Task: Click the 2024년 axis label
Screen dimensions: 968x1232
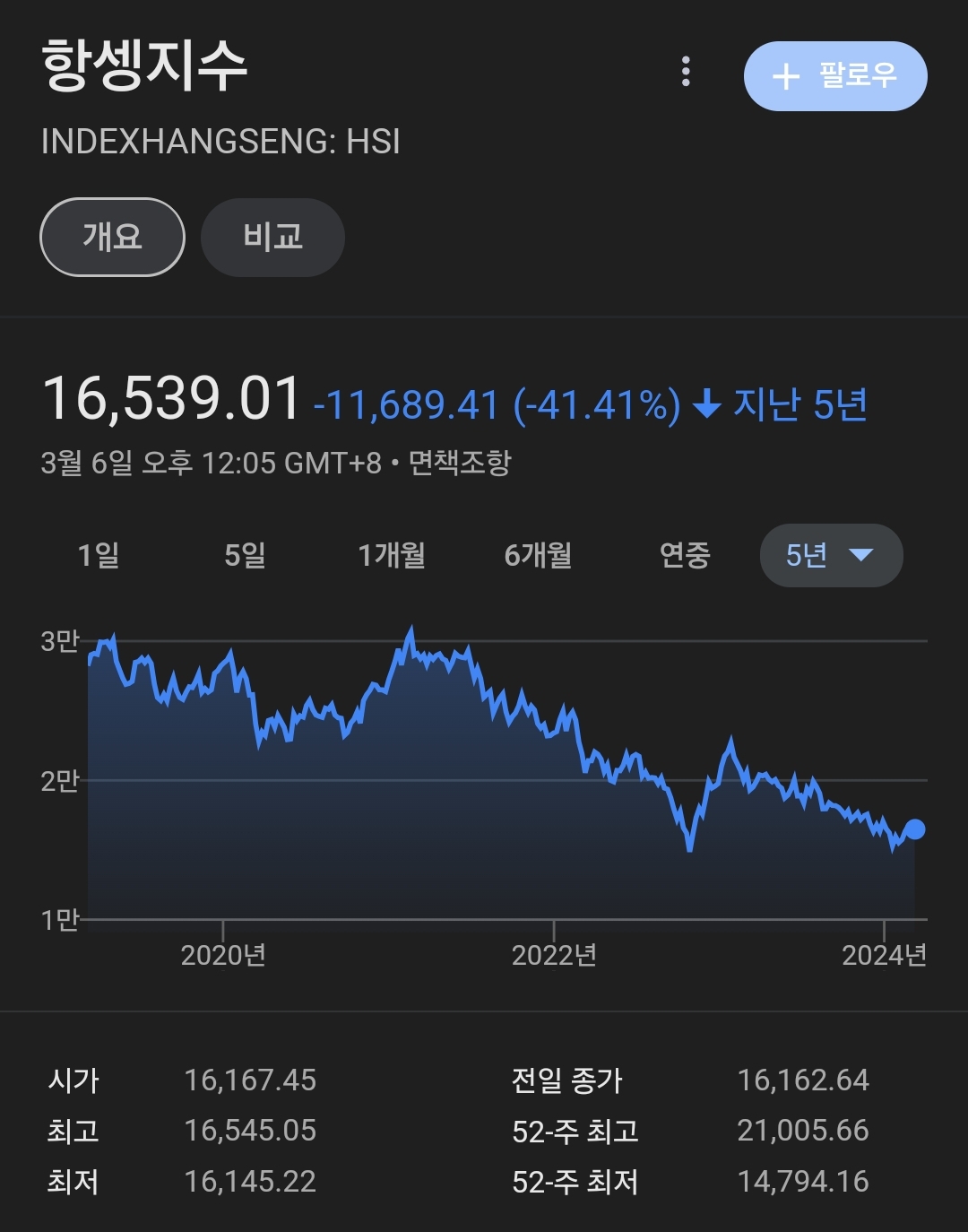Action: (884, 955)
